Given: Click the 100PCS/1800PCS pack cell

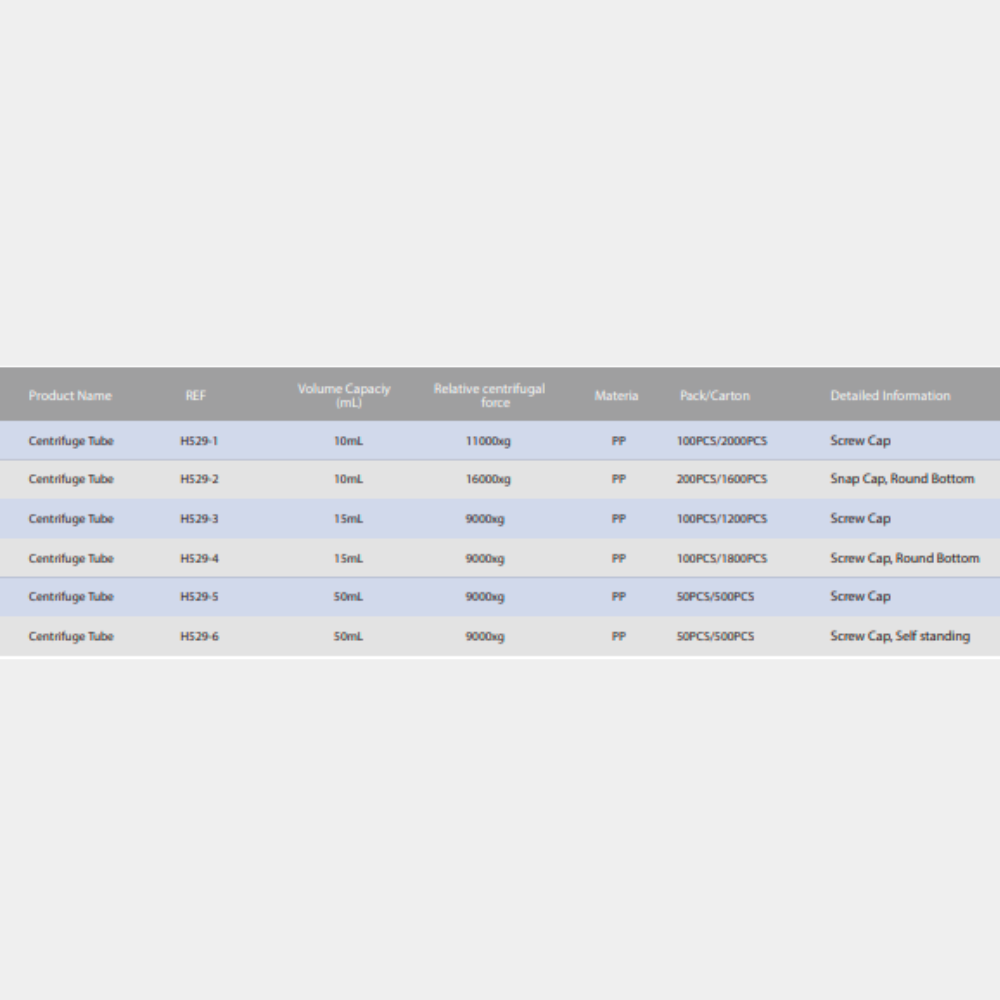Looking at the screenshot, I should point(722,558).
